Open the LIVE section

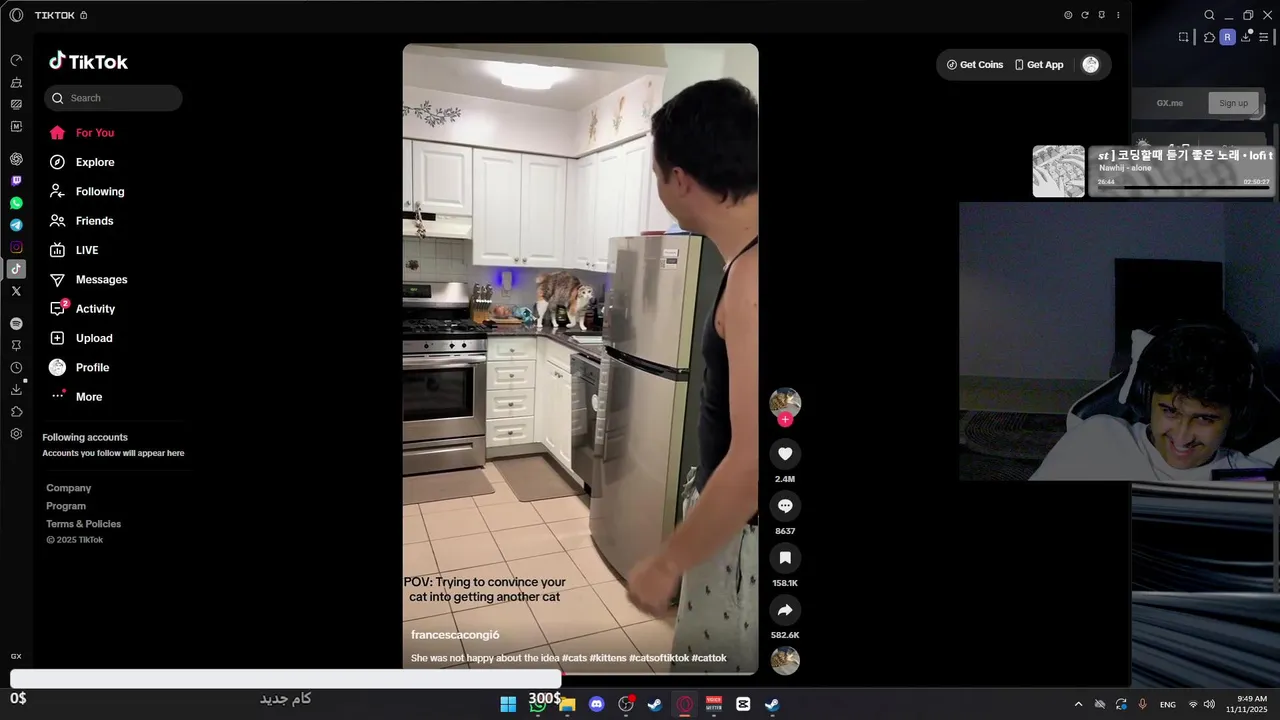[87, 250]
